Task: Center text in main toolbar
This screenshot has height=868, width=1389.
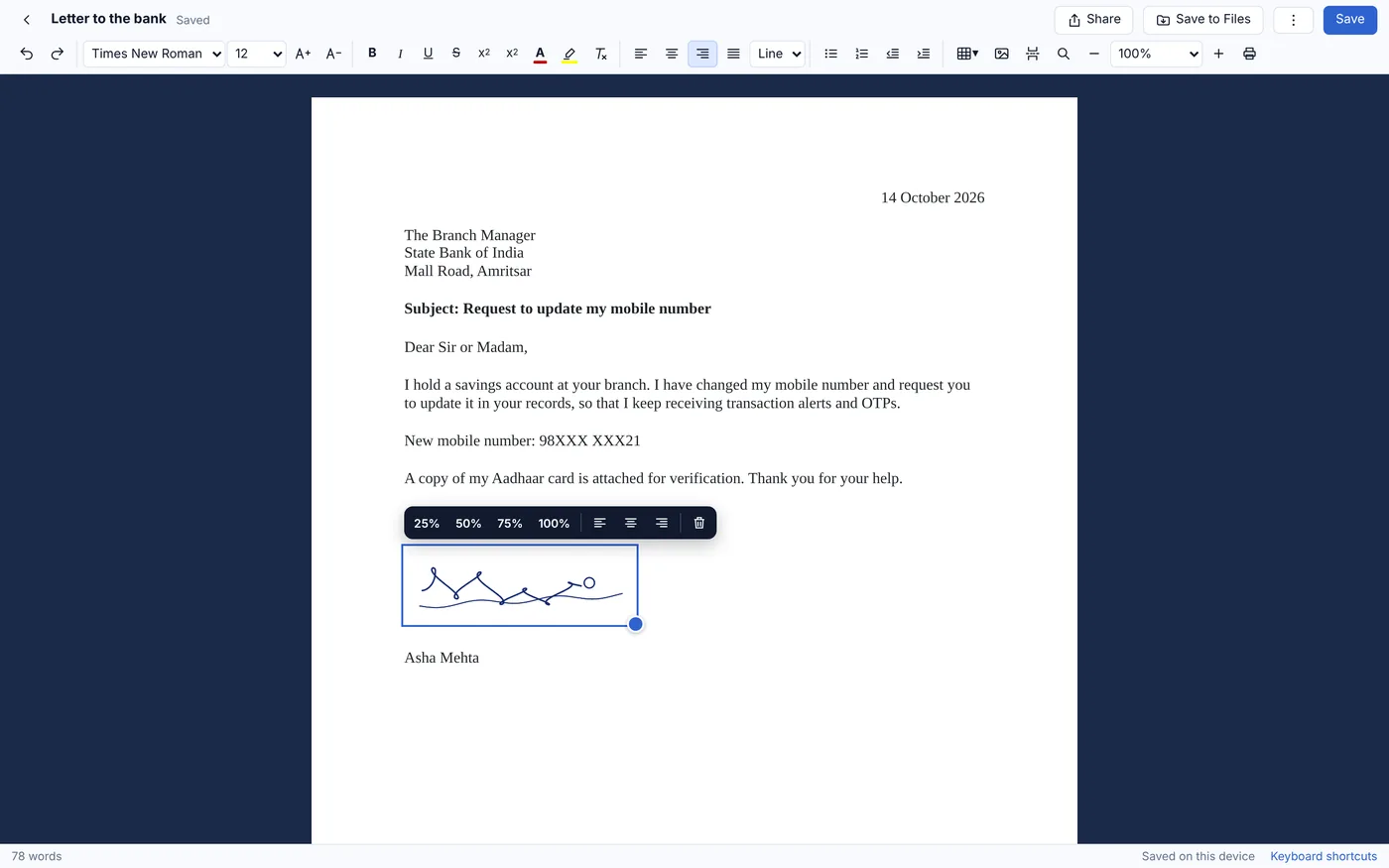Action: click(672, 54)
